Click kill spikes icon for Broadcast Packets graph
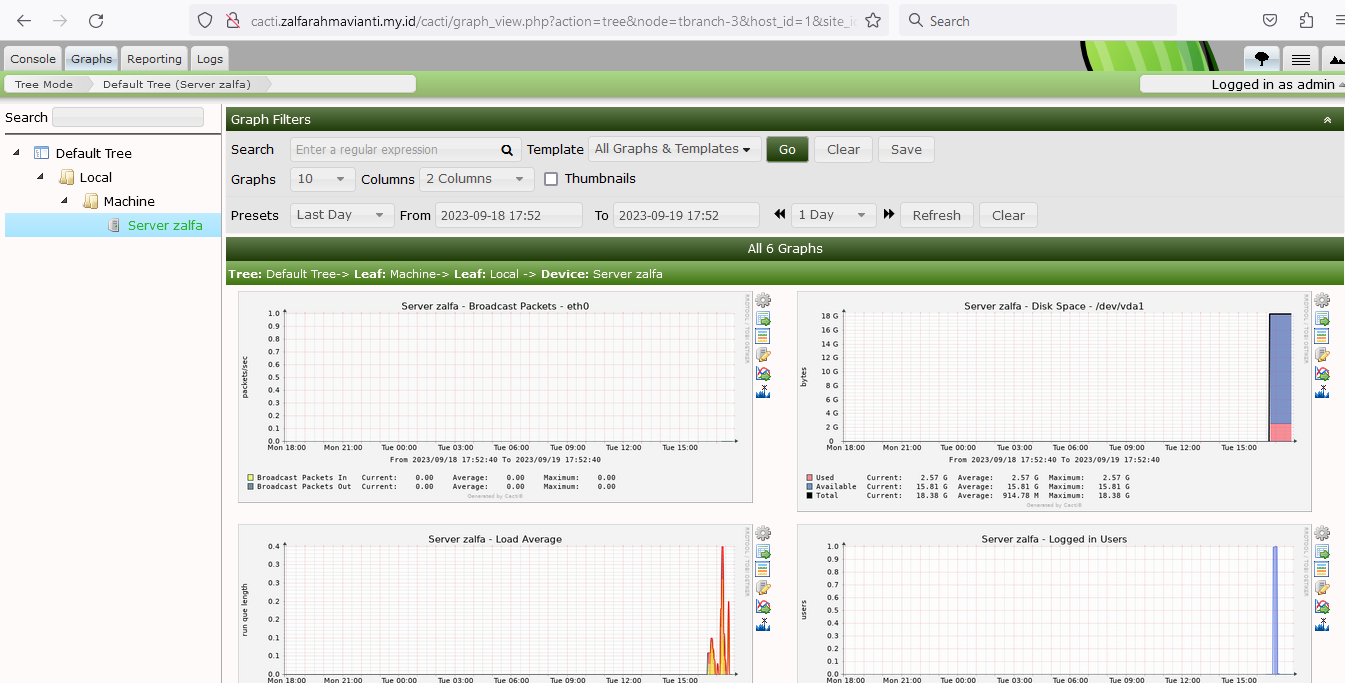The width and height of the screenshot is (1345, 683). [763, 391]
